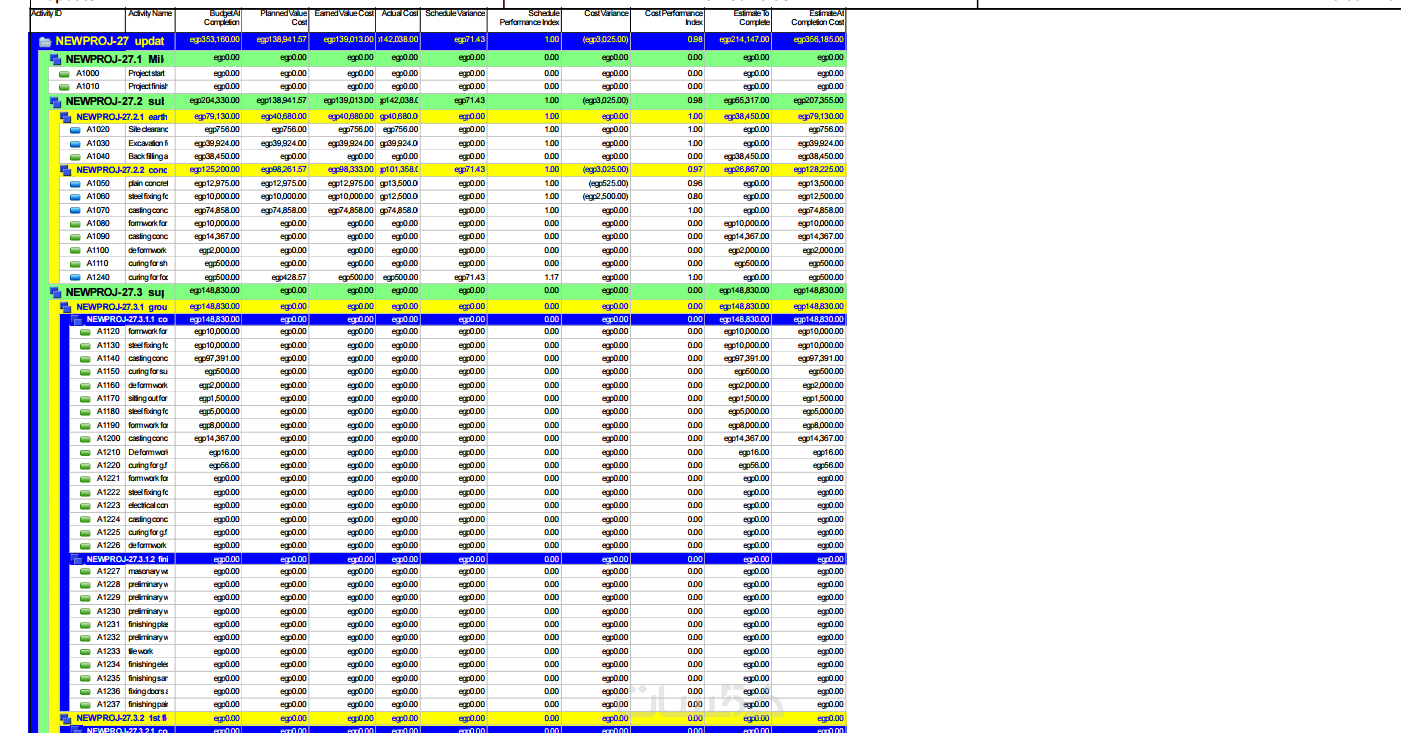Select the activity icon of A1227

tap(85, 572)
